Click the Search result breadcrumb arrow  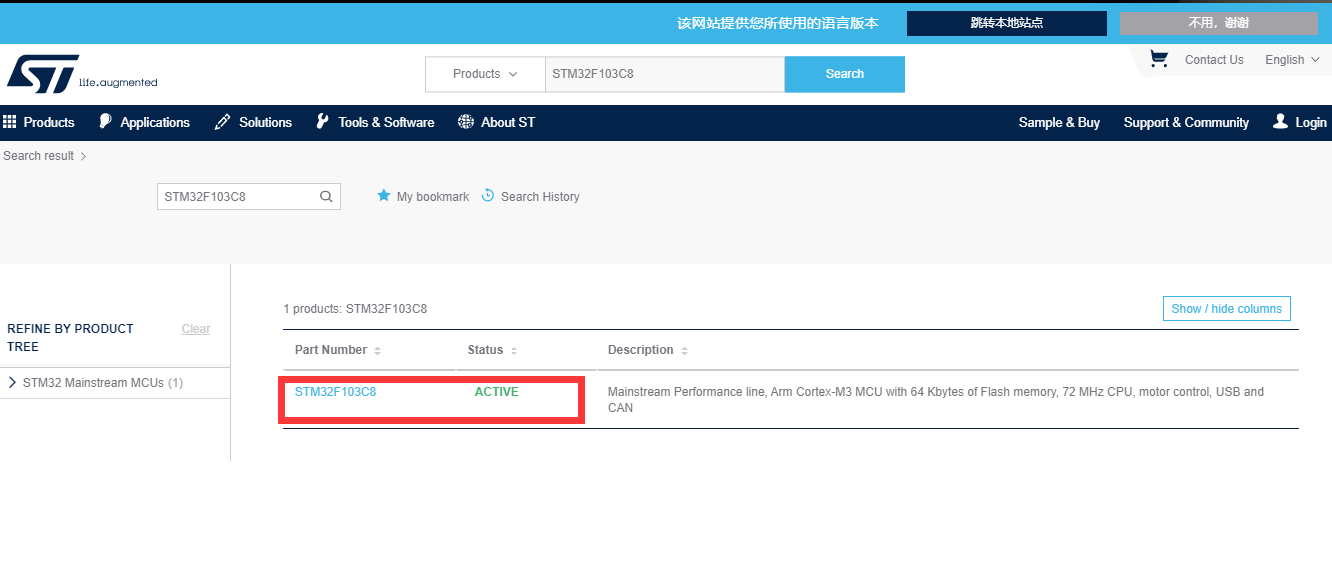[x=83, y=156]
